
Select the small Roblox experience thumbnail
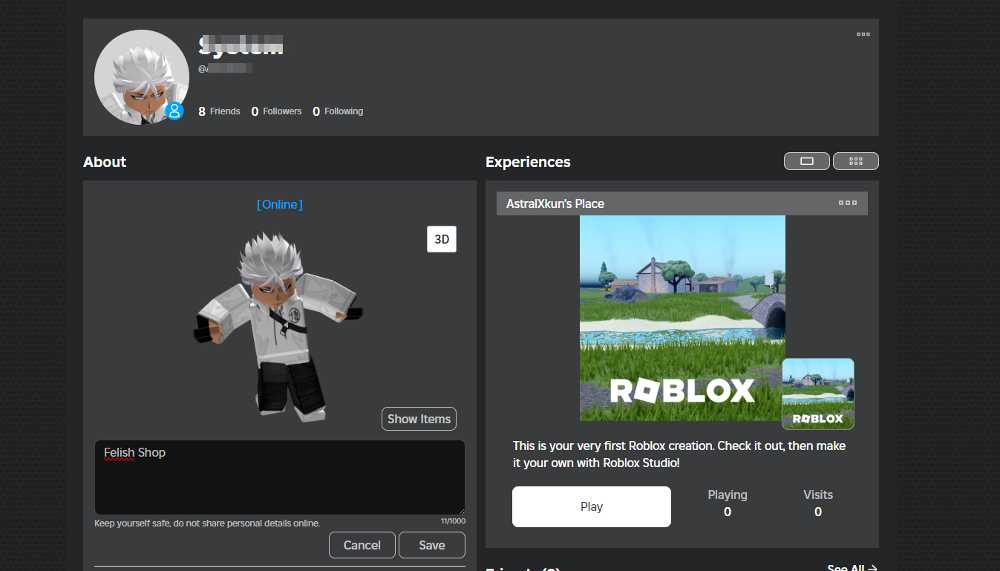pos(818,394)
